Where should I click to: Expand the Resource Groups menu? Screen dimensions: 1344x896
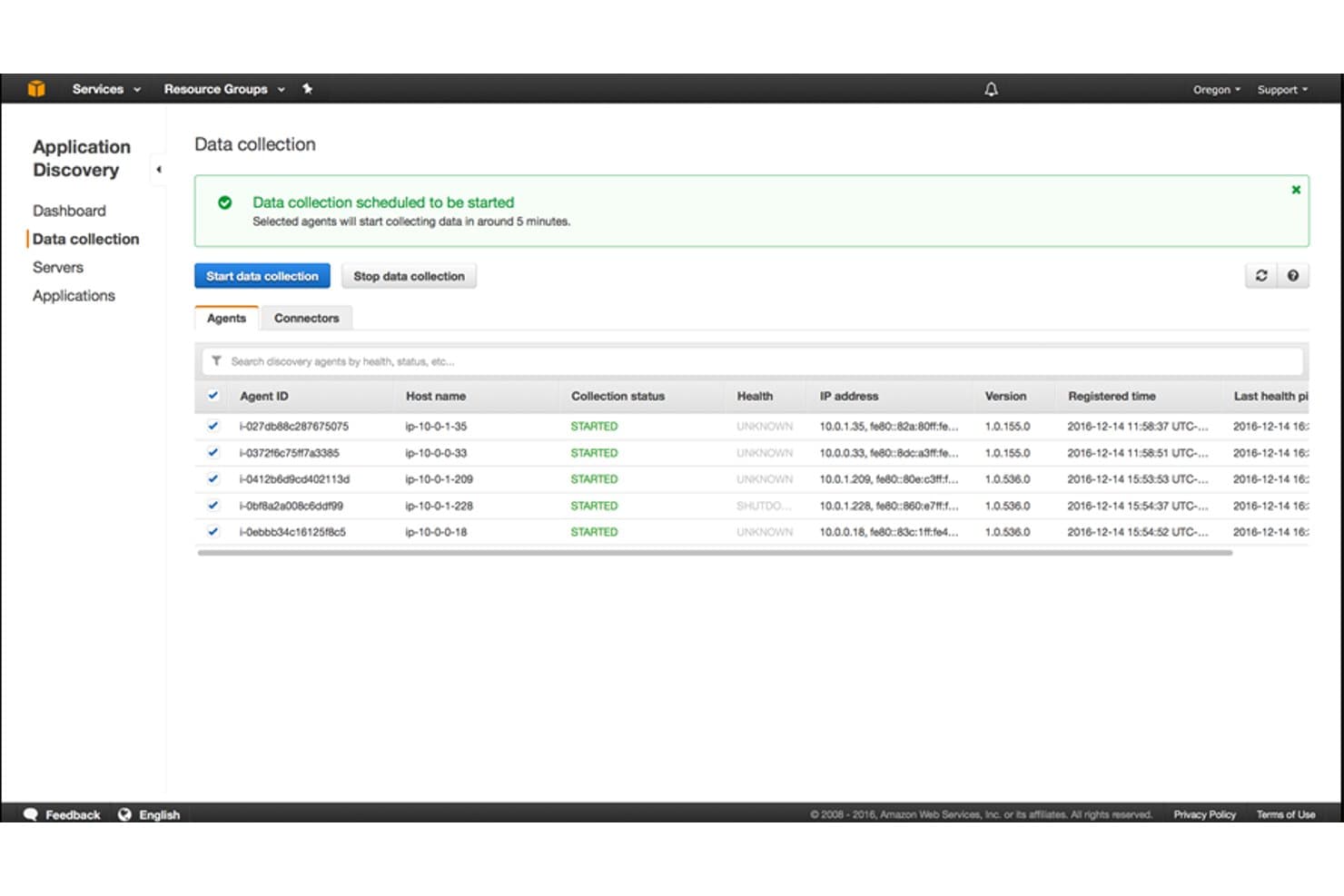click(x=224, y=89)
